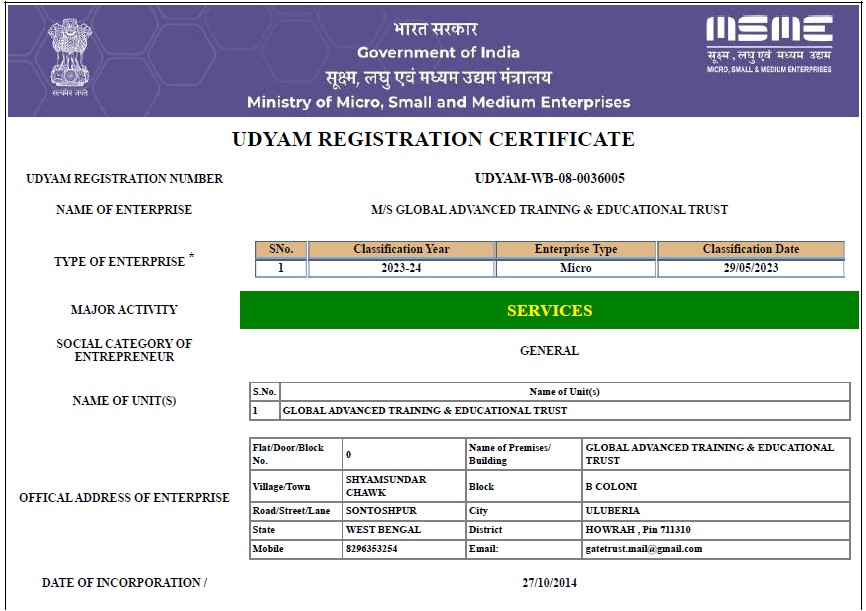Click the Ministry of Micro, Small and Medium Enterprises title
Screen dimensions: 866x611
point(439,102)
